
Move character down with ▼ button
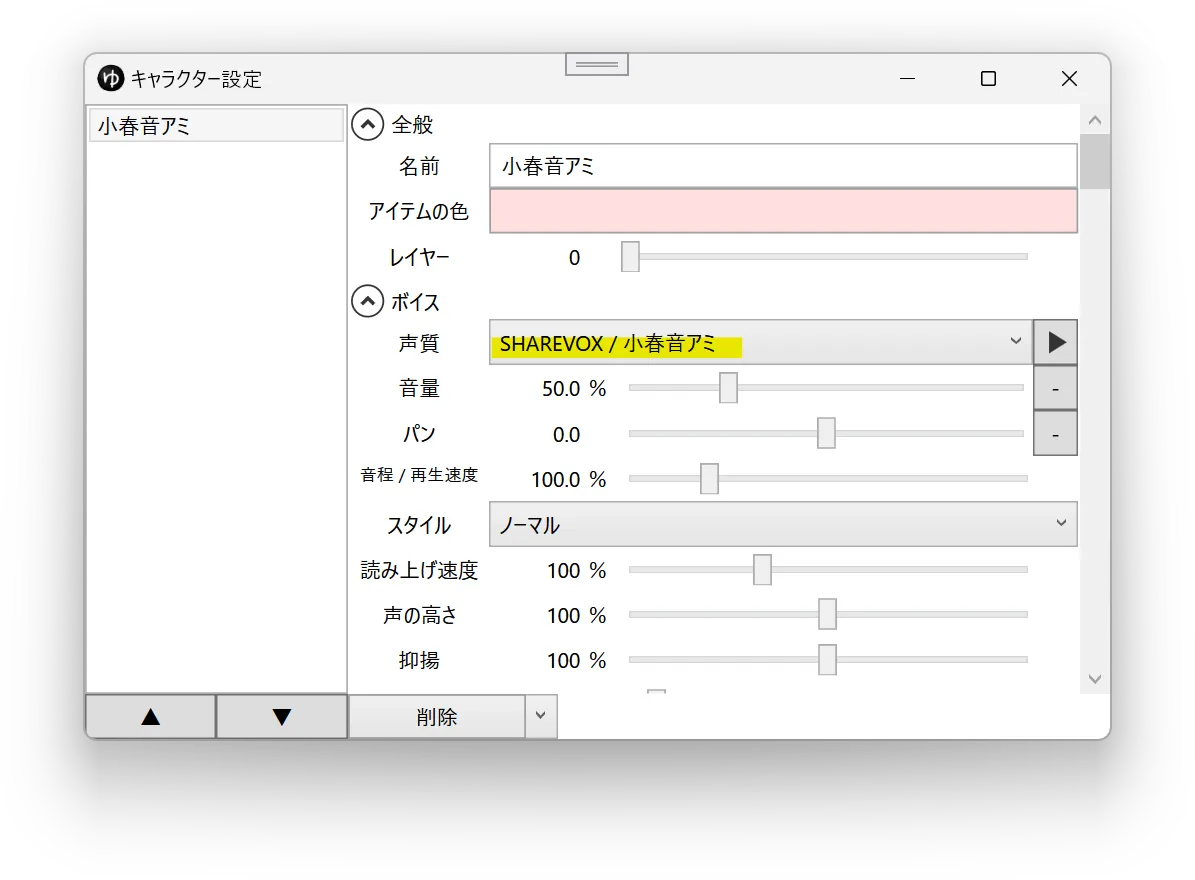point(282,716)
